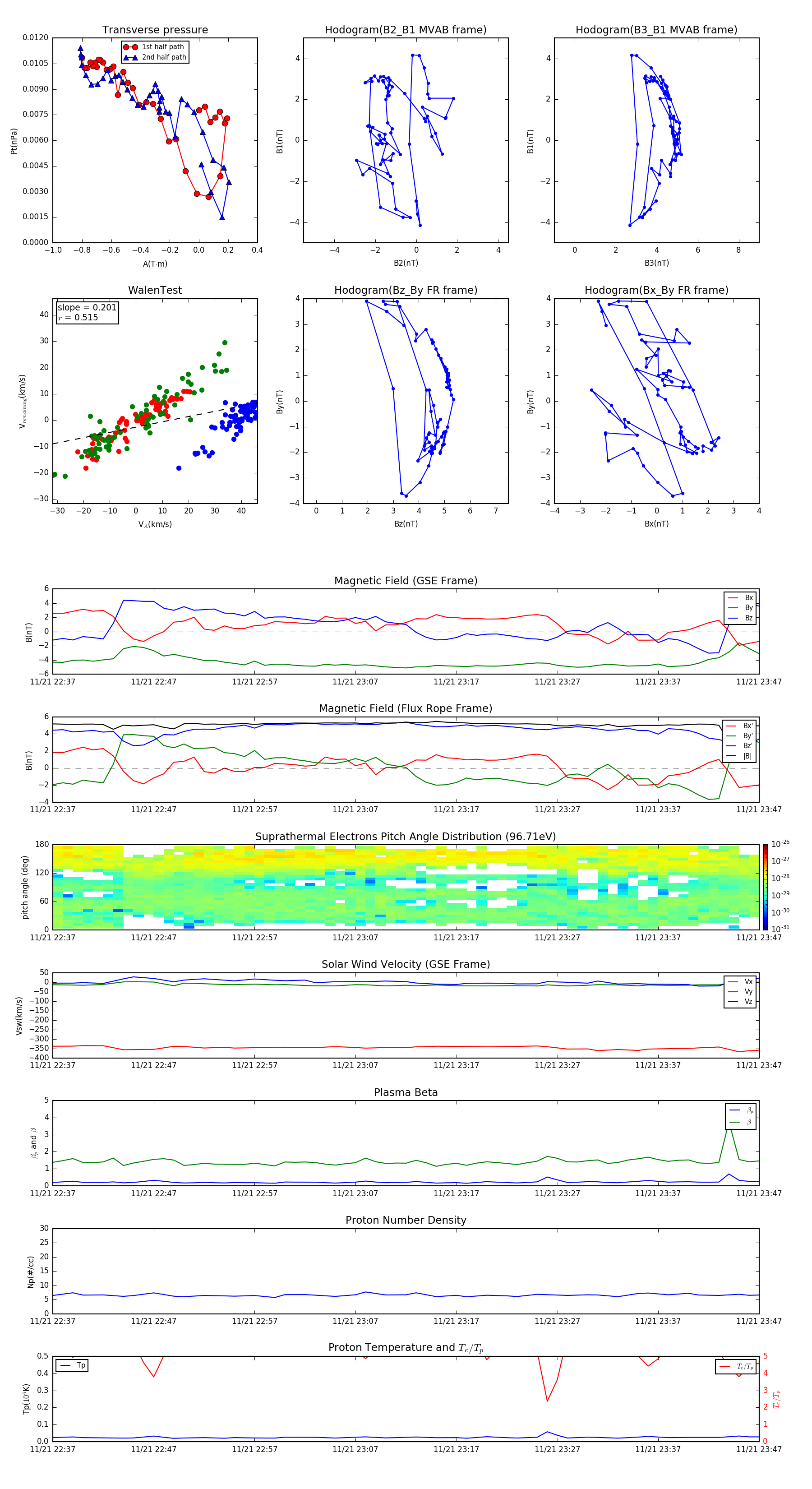Screen dimensions: 812x1489
Task: Click the 'Magnetic Field (Flux Rope Frame)' title
Action: [x=406, y=709]
